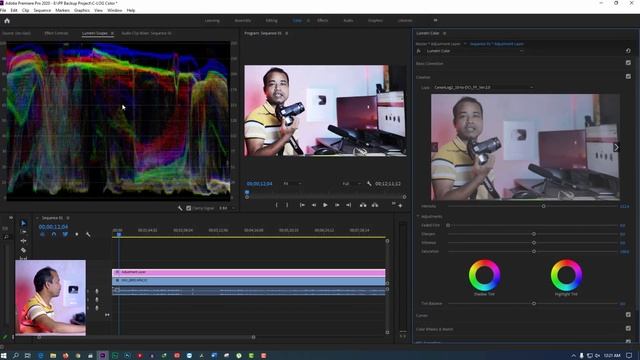640x360 pixels.
Task: Adjust the Saturation slider
Action: (x=533, y=251)
